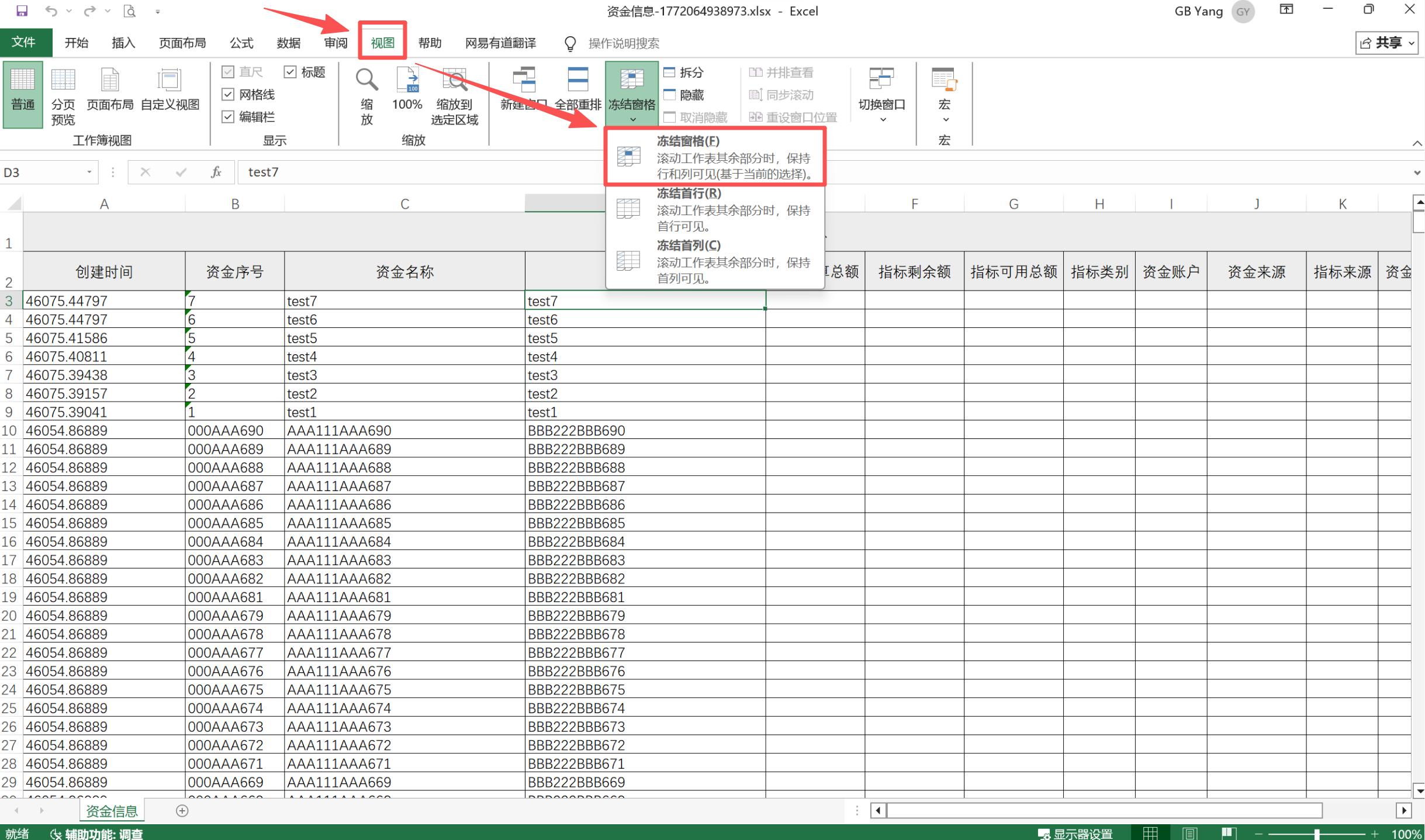Viewport: 1425px width, 840px height.
Task: Open print preview from quick access toolbar
Action: [130, 11]
